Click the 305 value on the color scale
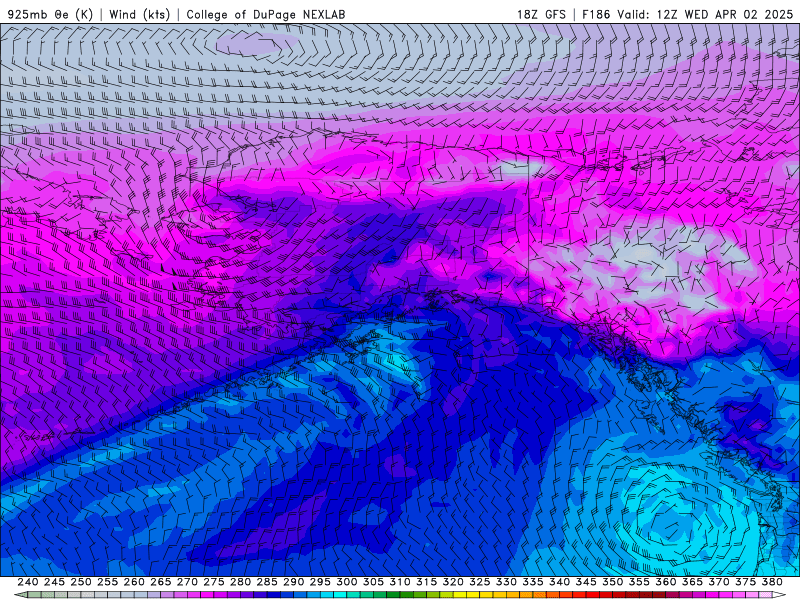The width and height of the screenshot is (800, 600). pos(373,582)
